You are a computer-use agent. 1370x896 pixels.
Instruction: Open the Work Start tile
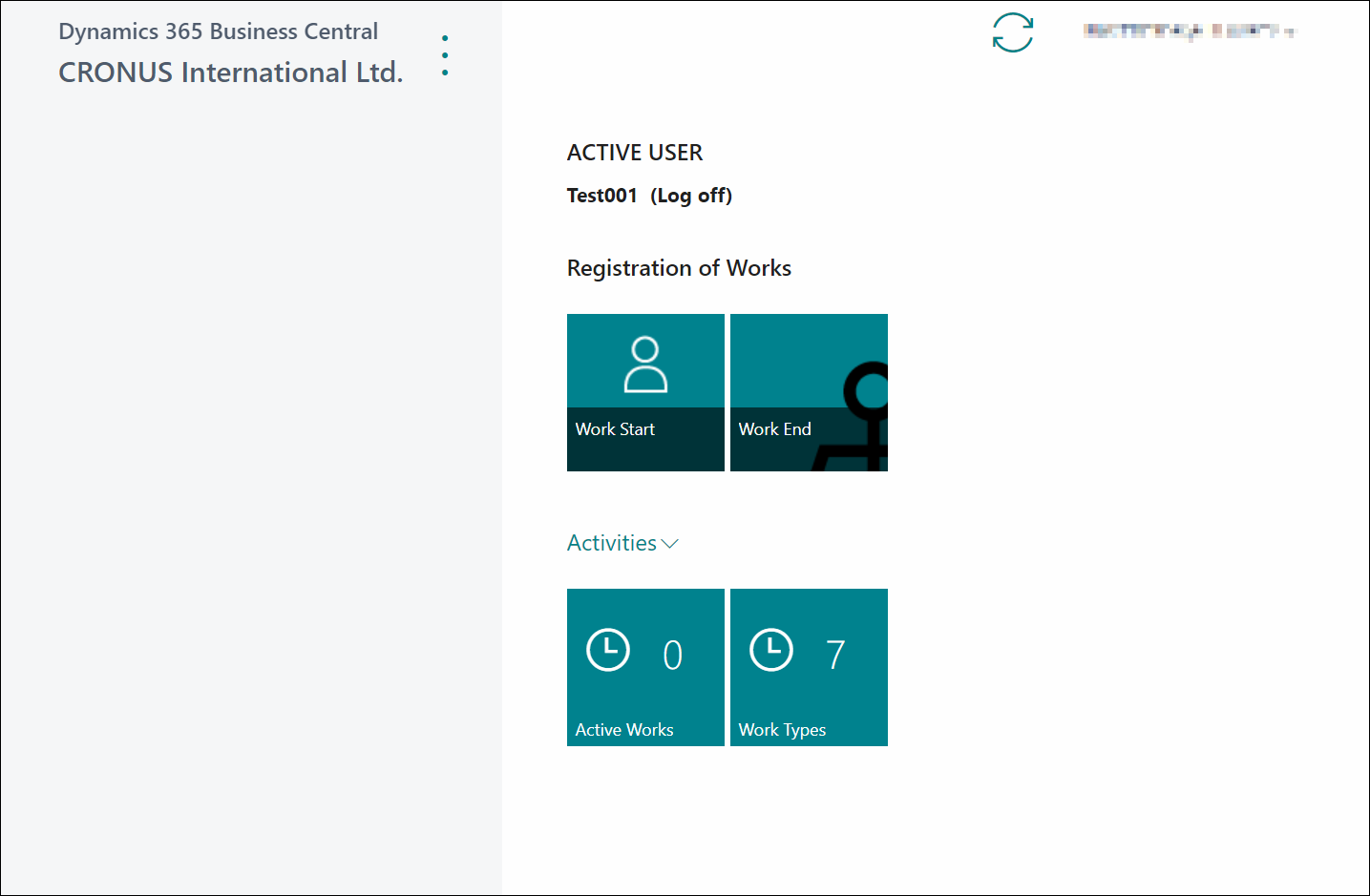pyautogui.click(x=645, y=392)
